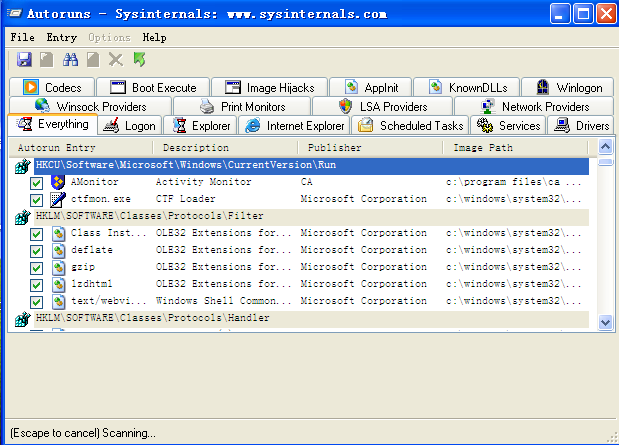The image size is (619, 445).
Task: Click the grayed Properties toolbar icon
Action: (x=93, y=60)
